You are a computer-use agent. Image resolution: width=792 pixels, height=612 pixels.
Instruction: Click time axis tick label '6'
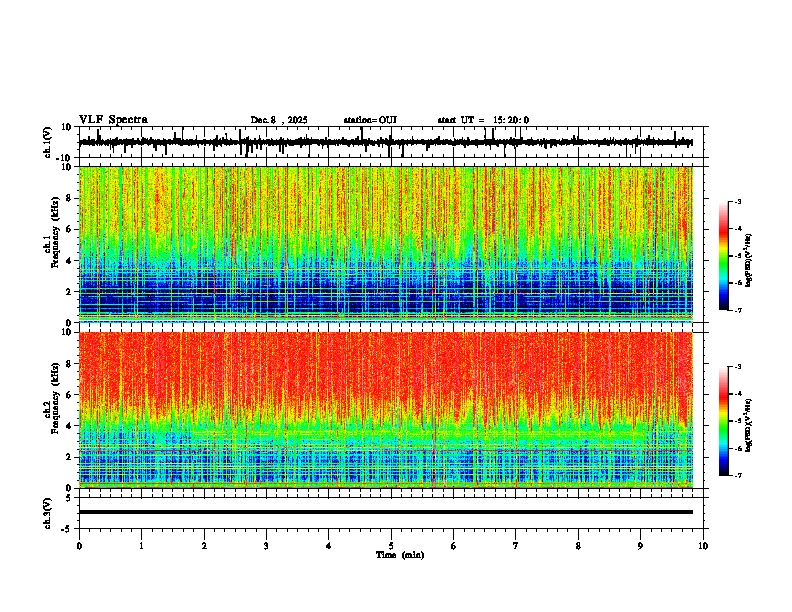coord(454,546)
